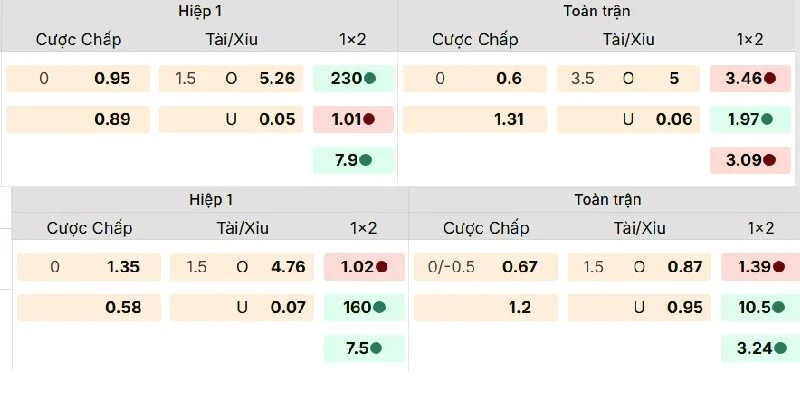This screenshot has width=800, height=400.
Task: Select the Over 5.26 odds cell
Action: [x=231, y=78]
